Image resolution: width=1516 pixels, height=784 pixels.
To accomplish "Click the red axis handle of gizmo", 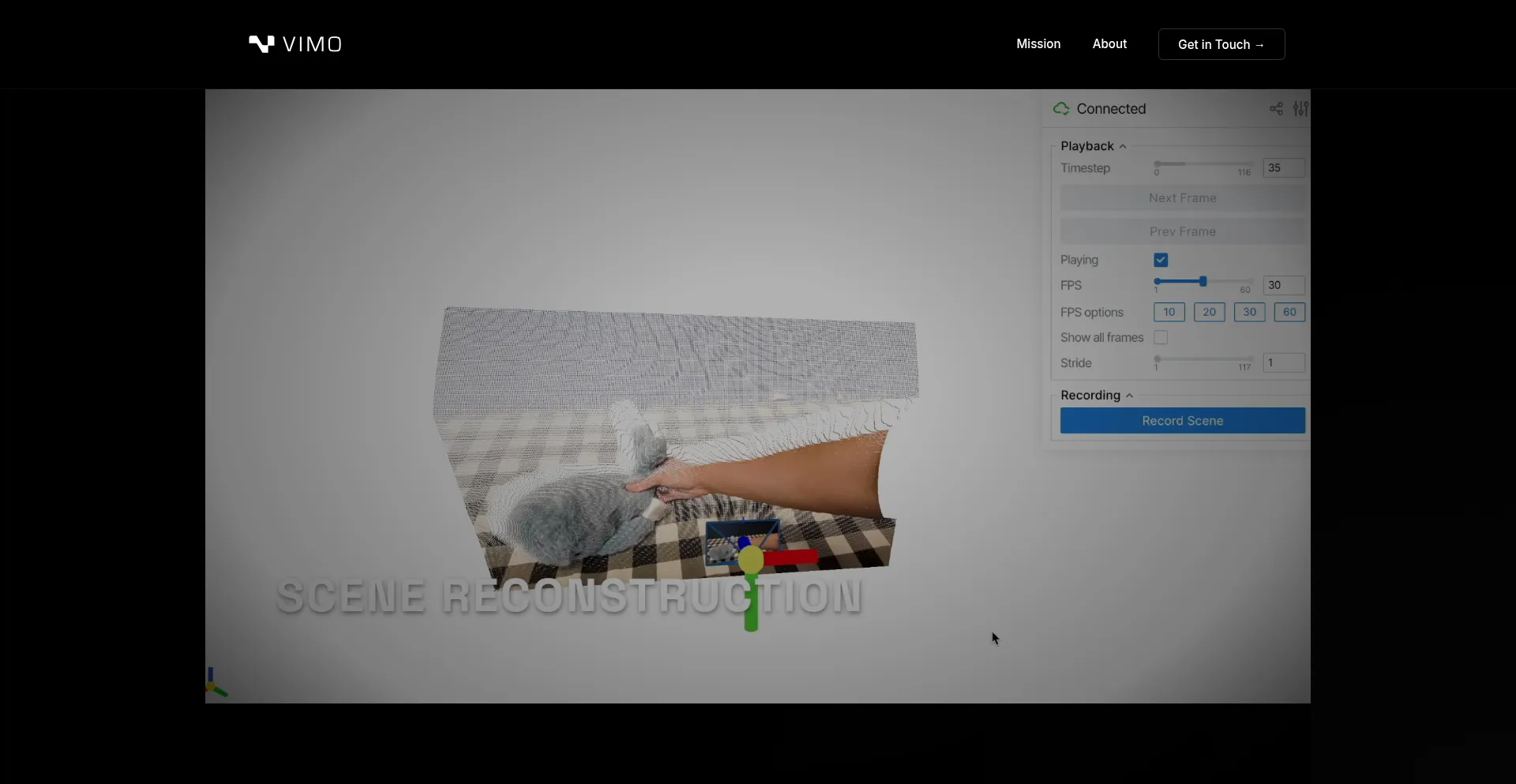I will [x=793, y=557].
